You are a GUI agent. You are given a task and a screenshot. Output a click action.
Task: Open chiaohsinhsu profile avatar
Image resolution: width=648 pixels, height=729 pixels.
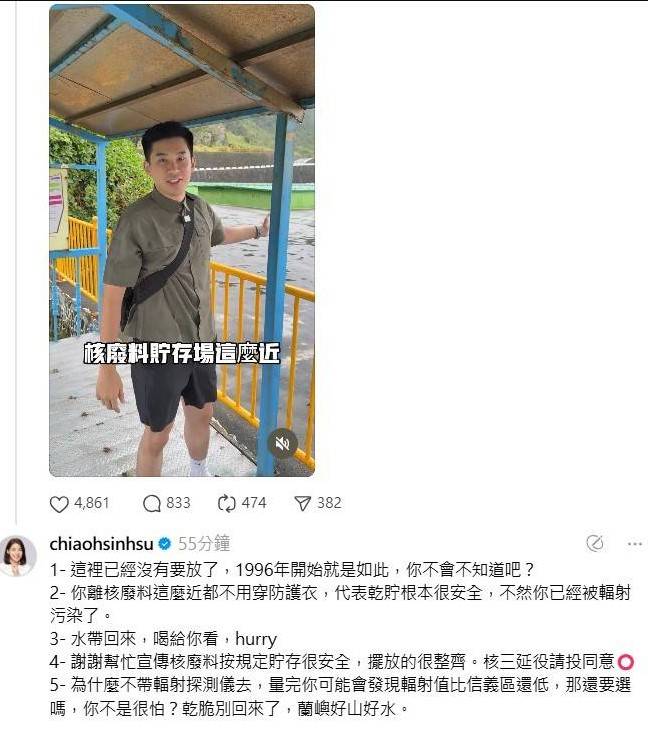tap(18, 555)
